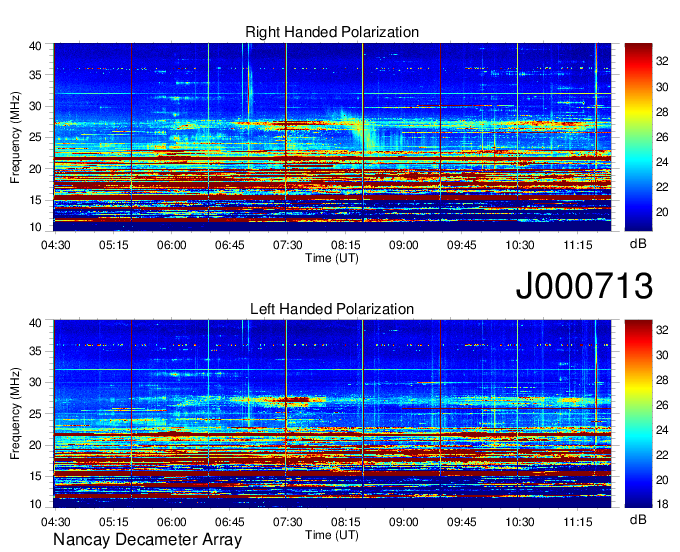Click the 'Nancay Decameter Array' caption
The height and width of the screenshot is (552, 680).
(147, 540)
